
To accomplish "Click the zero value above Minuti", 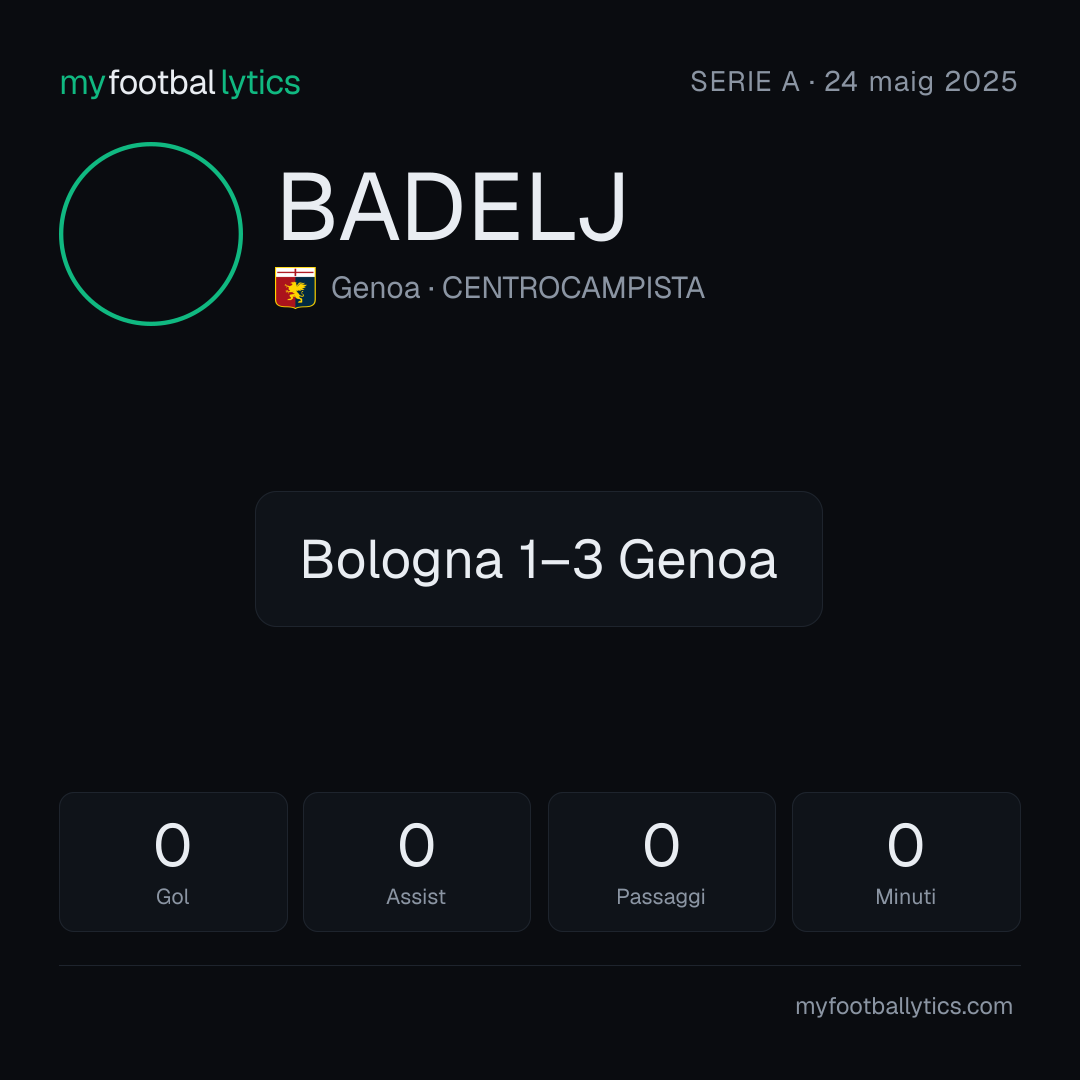I will (x=905, y=845).
